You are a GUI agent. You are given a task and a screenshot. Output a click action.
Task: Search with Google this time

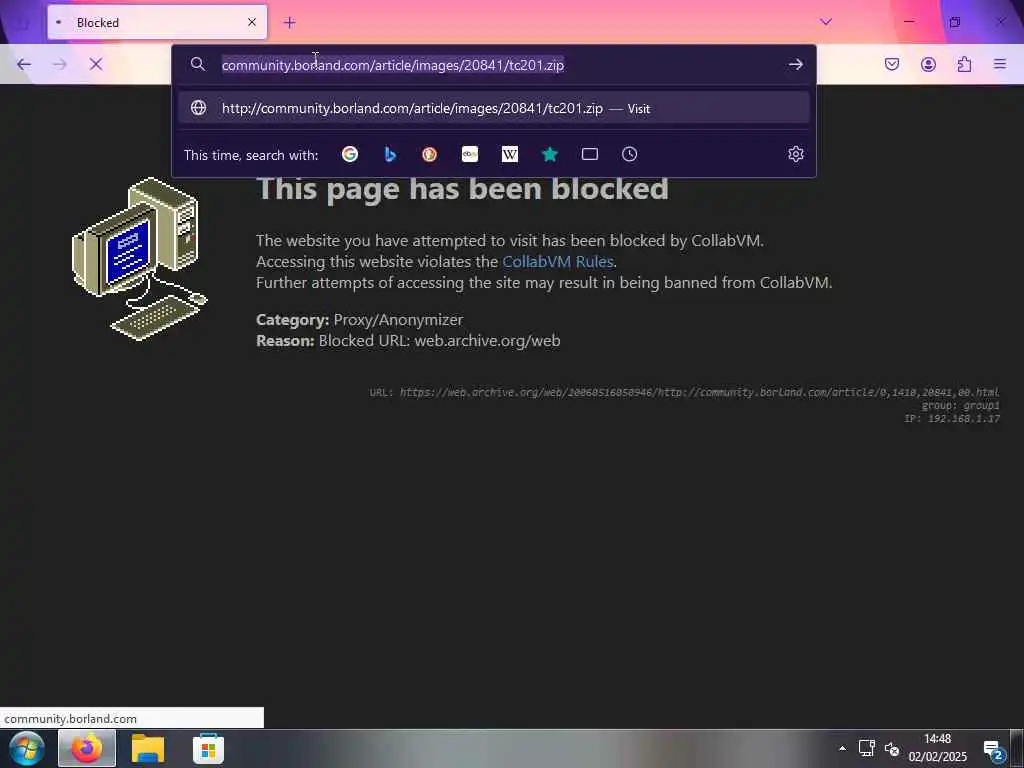(350, 154)
